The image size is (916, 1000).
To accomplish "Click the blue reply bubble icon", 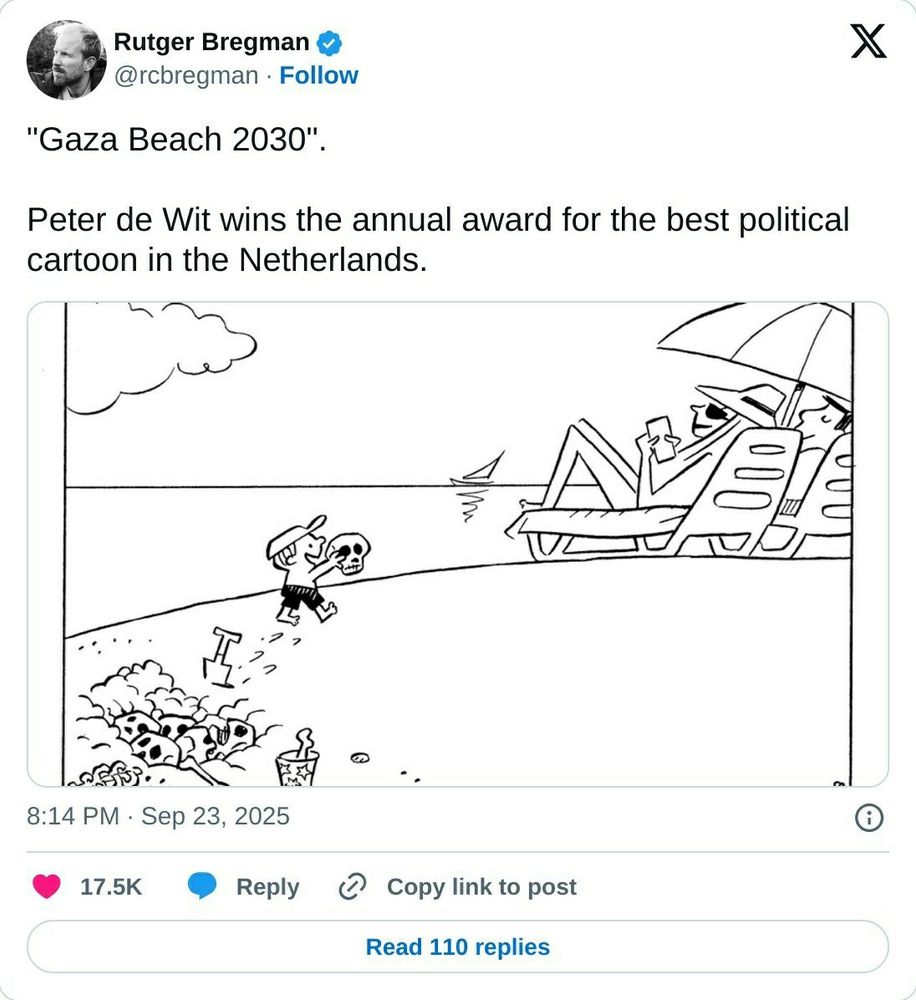I will click(202, 886).
